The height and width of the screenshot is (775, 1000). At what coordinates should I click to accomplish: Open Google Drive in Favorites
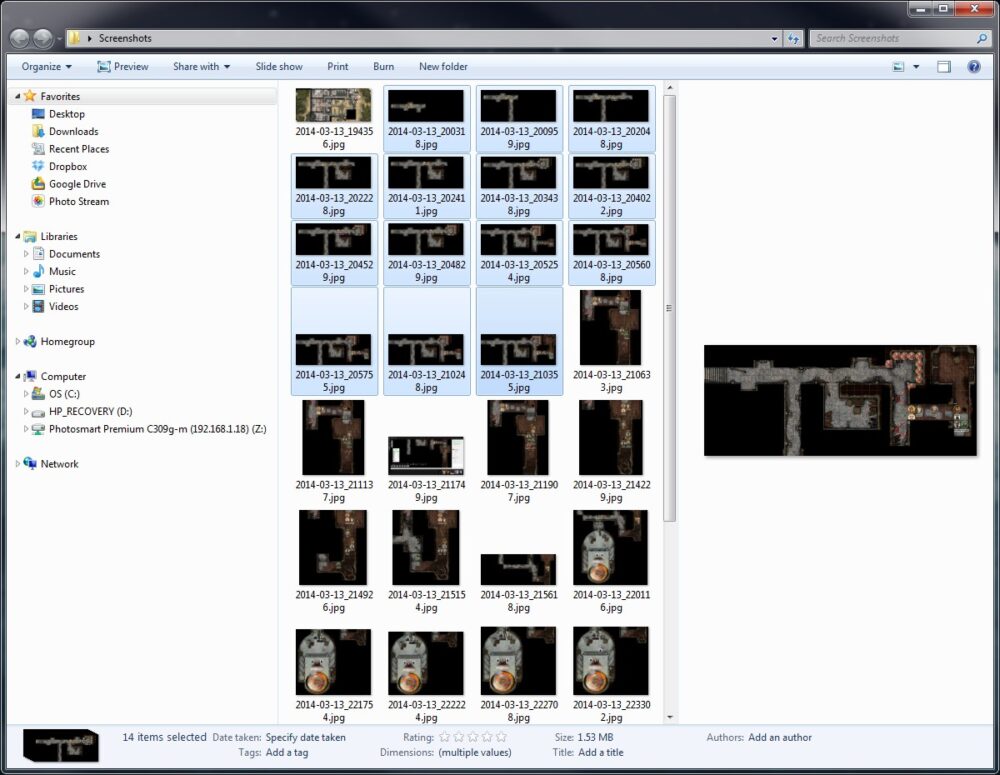(x=76, y=184)
